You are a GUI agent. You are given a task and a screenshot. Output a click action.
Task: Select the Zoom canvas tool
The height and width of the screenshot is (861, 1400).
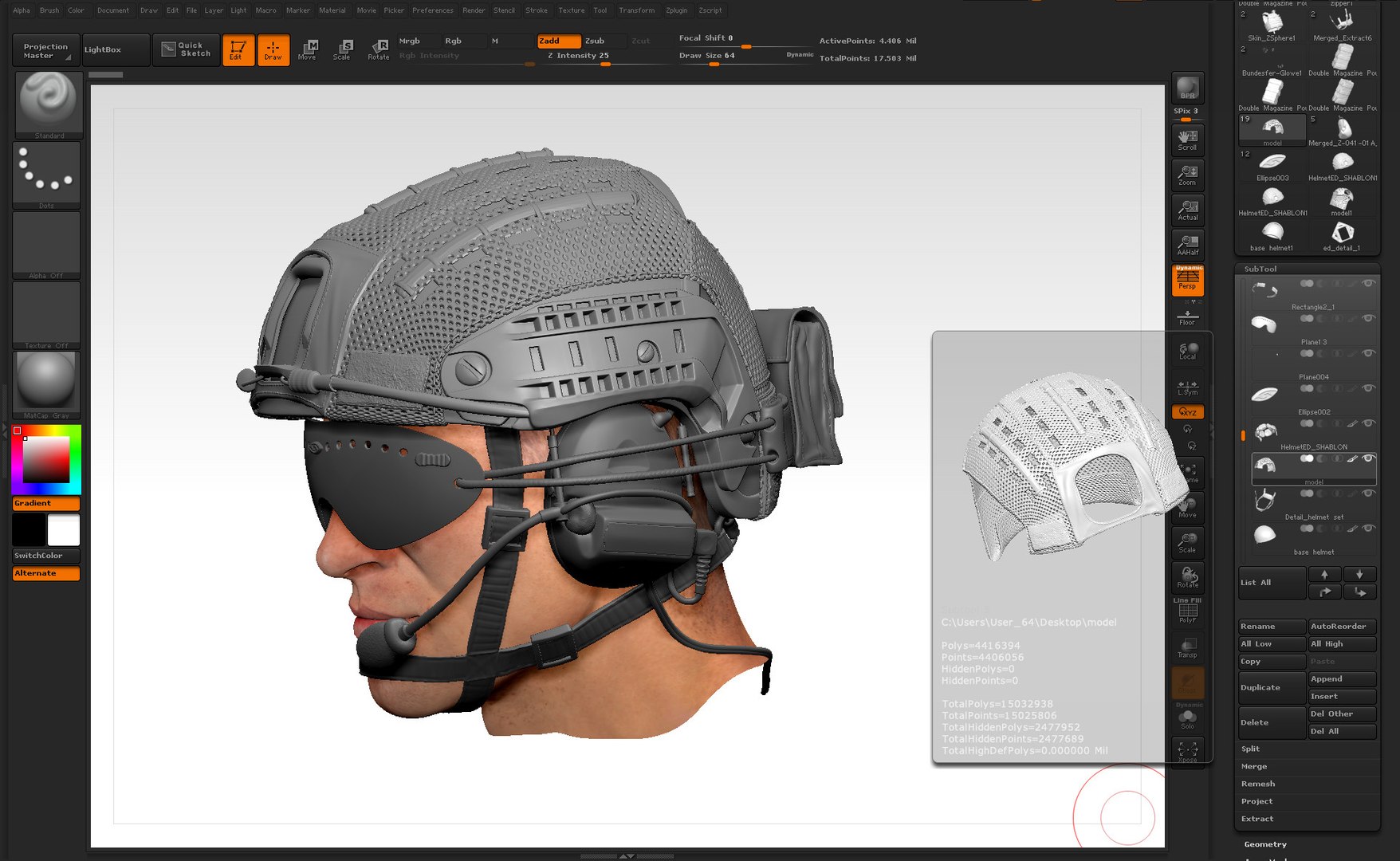click(x=1187, y=174)
